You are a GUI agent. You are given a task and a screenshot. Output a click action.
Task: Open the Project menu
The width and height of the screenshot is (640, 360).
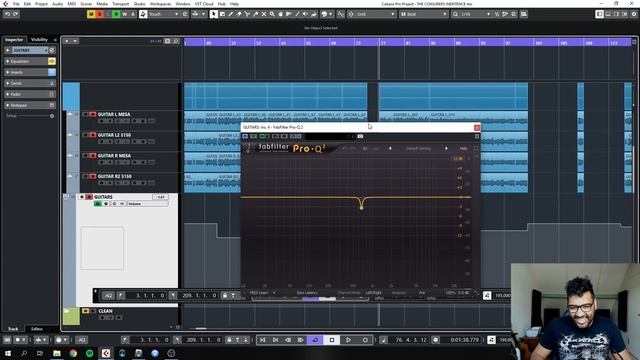(41, 4)
